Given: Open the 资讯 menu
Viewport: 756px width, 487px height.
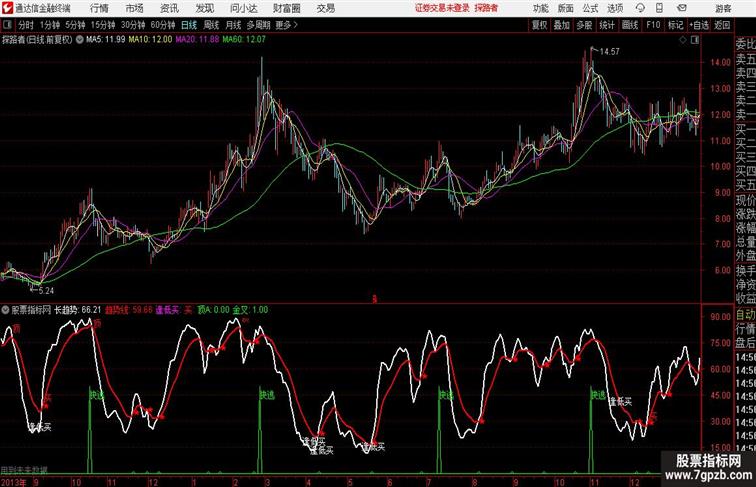Looking at the screenshot, I should [169, 8].
